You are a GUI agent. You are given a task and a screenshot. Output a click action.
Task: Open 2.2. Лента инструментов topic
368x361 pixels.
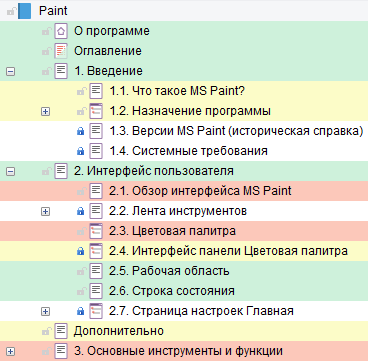click(178, 211)
